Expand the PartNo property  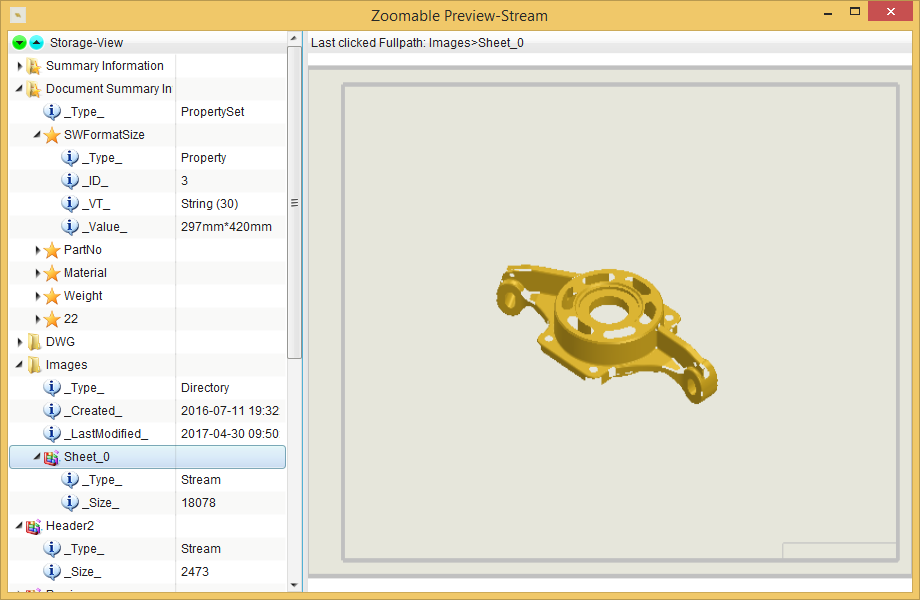tap(38, 250)
